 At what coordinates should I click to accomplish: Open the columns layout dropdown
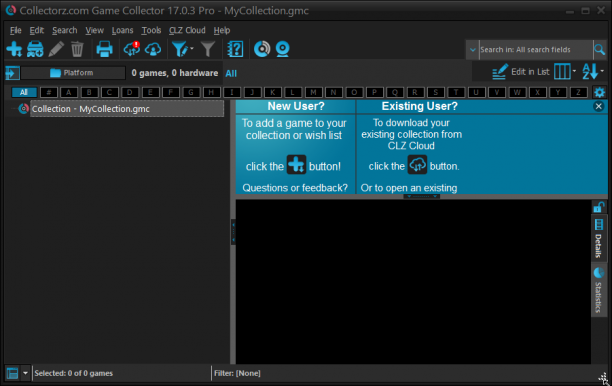tap(565, 72)
